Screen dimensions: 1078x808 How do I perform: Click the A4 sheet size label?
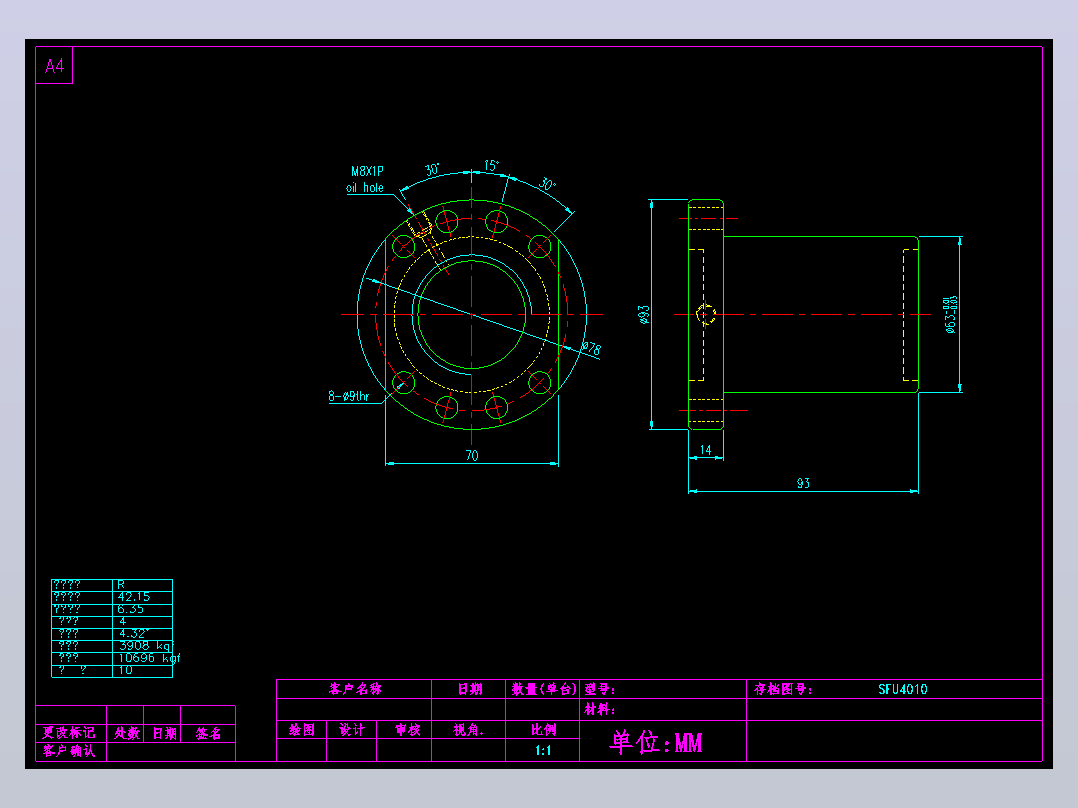tap(54, 66)
